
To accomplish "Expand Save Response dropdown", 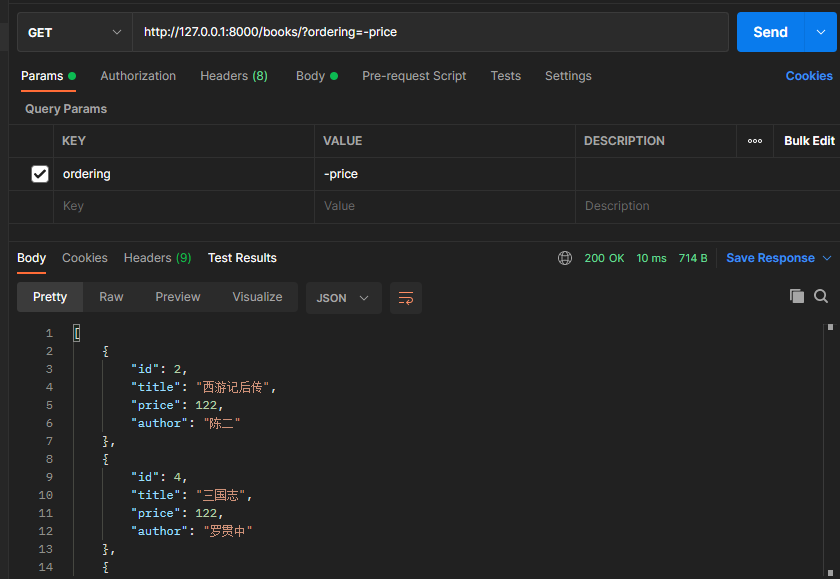I will (827, 258).
